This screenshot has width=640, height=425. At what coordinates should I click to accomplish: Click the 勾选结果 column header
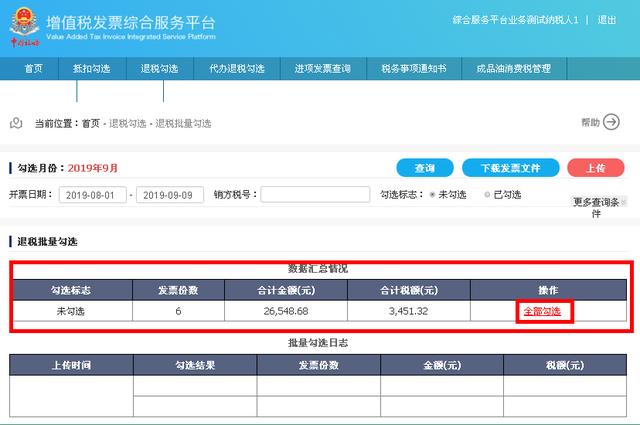[195, 365]
